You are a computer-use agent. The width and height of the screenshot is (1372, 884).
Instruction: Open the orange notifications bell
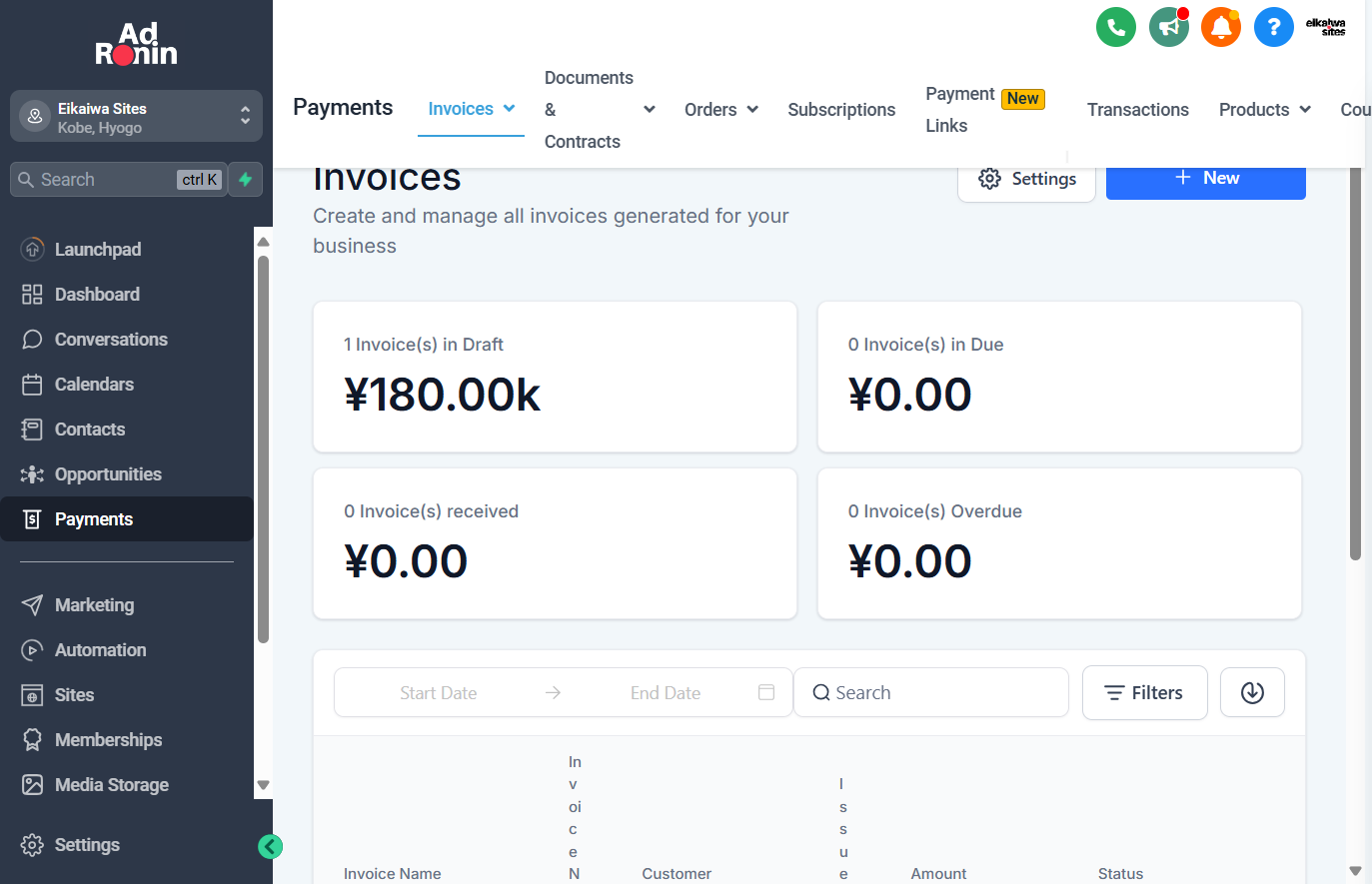(1221, 27)
